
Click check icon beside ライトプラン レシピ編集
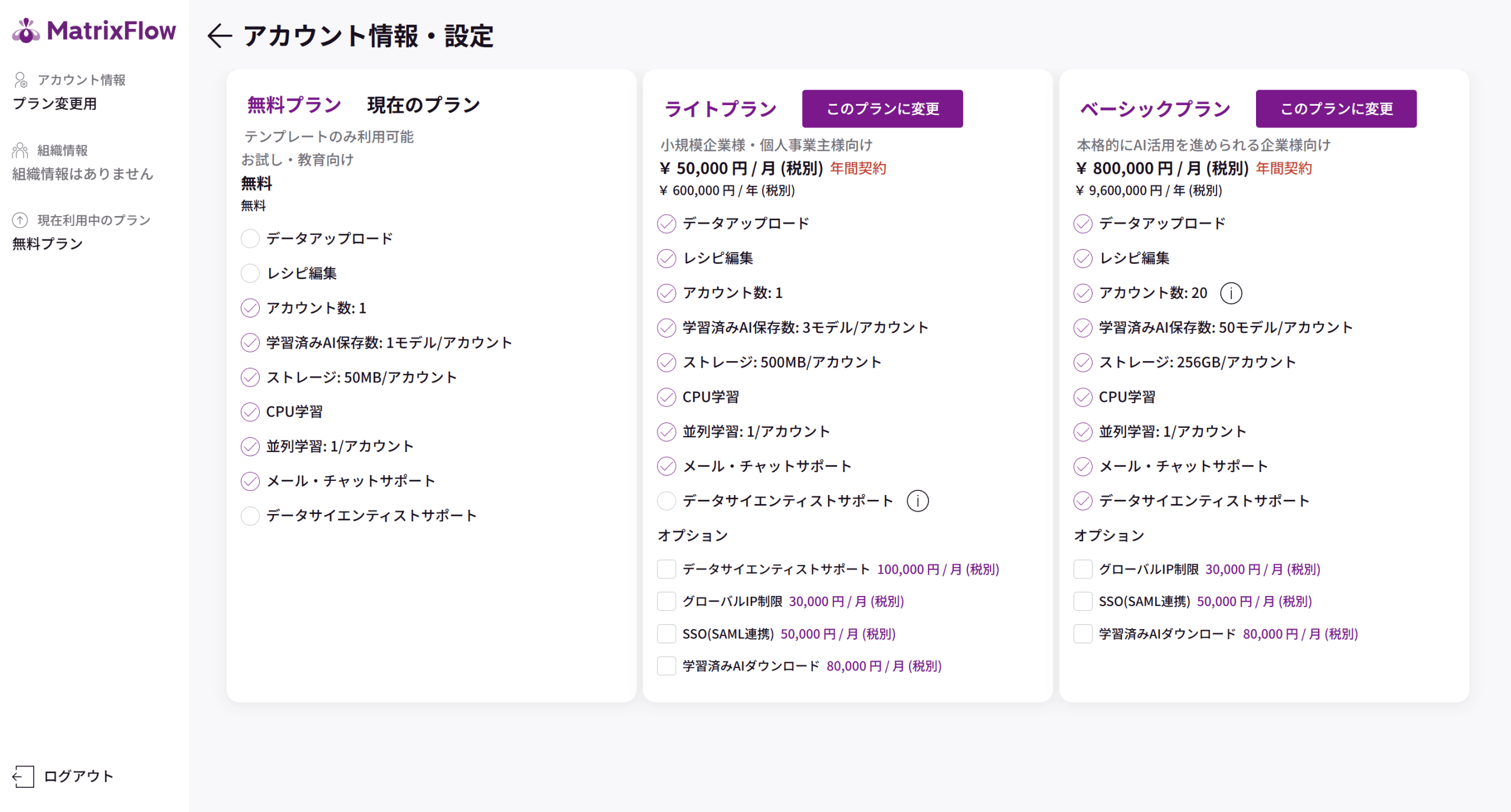666,258
